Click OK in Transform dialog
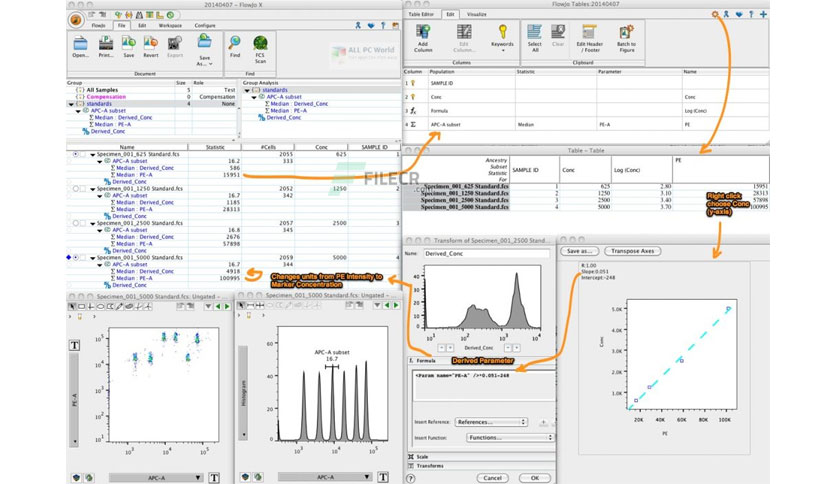Image resolution: width=836 pixels, height=484 pixels. pos(535,478)
